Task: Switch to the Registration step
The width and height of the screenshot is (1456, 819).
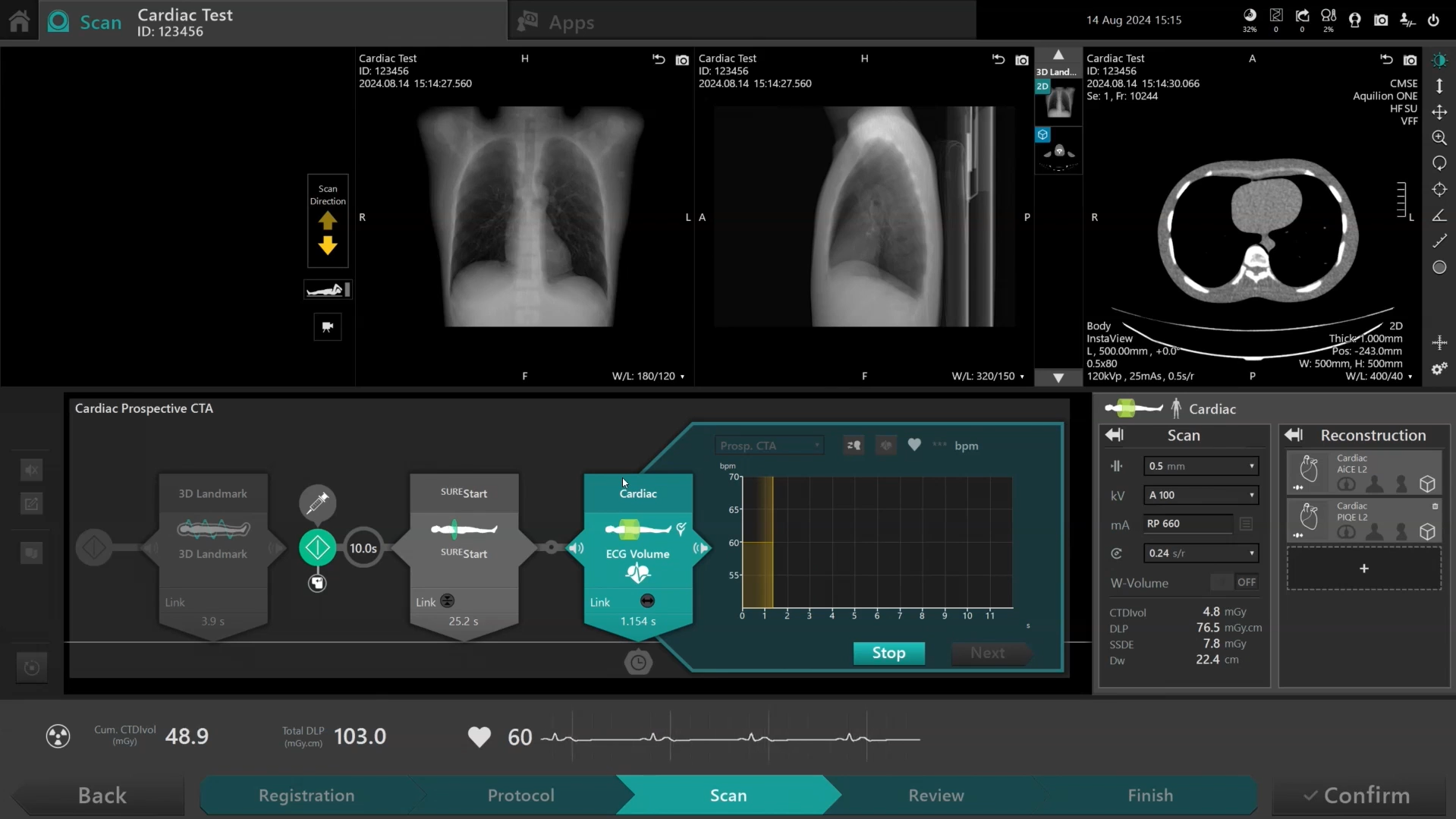Action: (x=307, y=795)
